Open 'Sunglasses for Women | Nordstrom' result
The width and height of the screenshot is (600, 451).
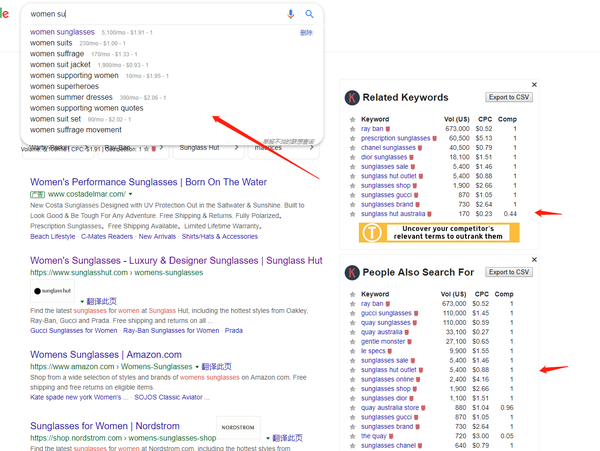click(x=105, y=426)
